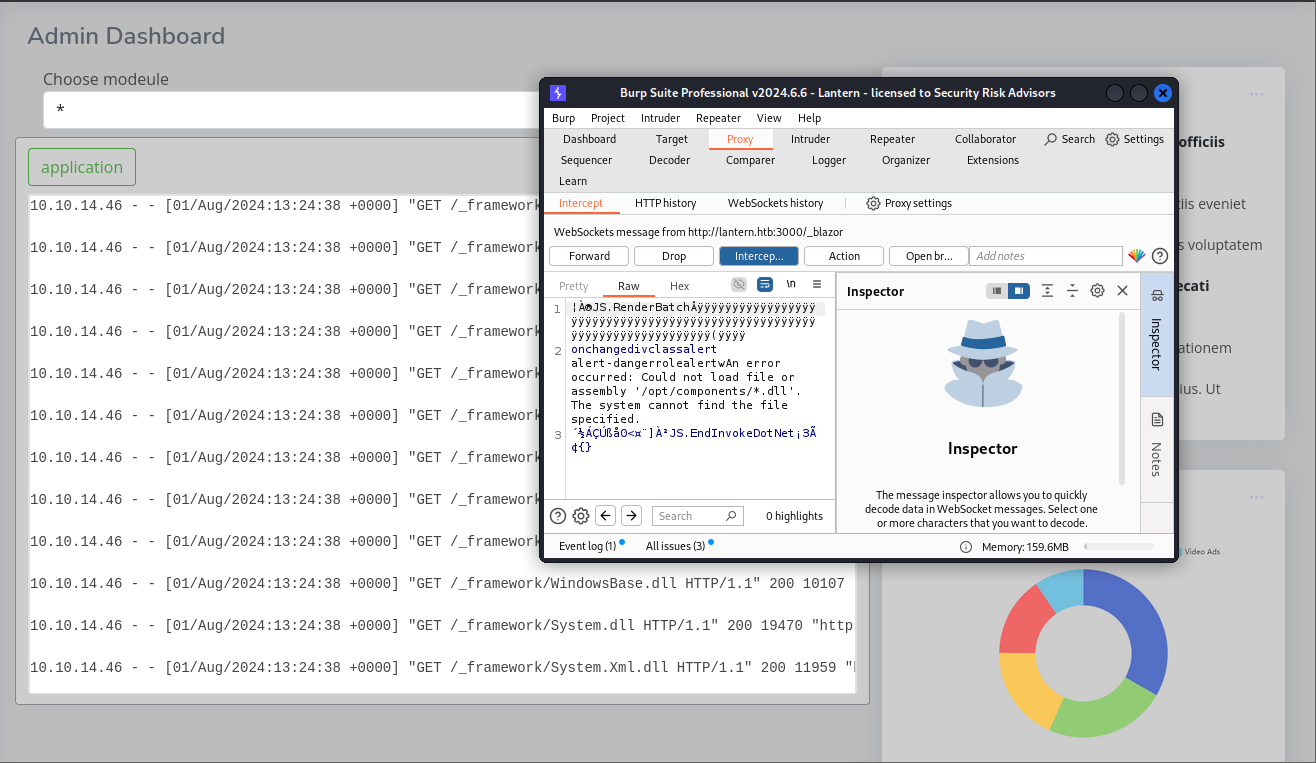Screen dimensions: 1316x763
Task: Open the Action dropdown button
Action: coord(844,256)
